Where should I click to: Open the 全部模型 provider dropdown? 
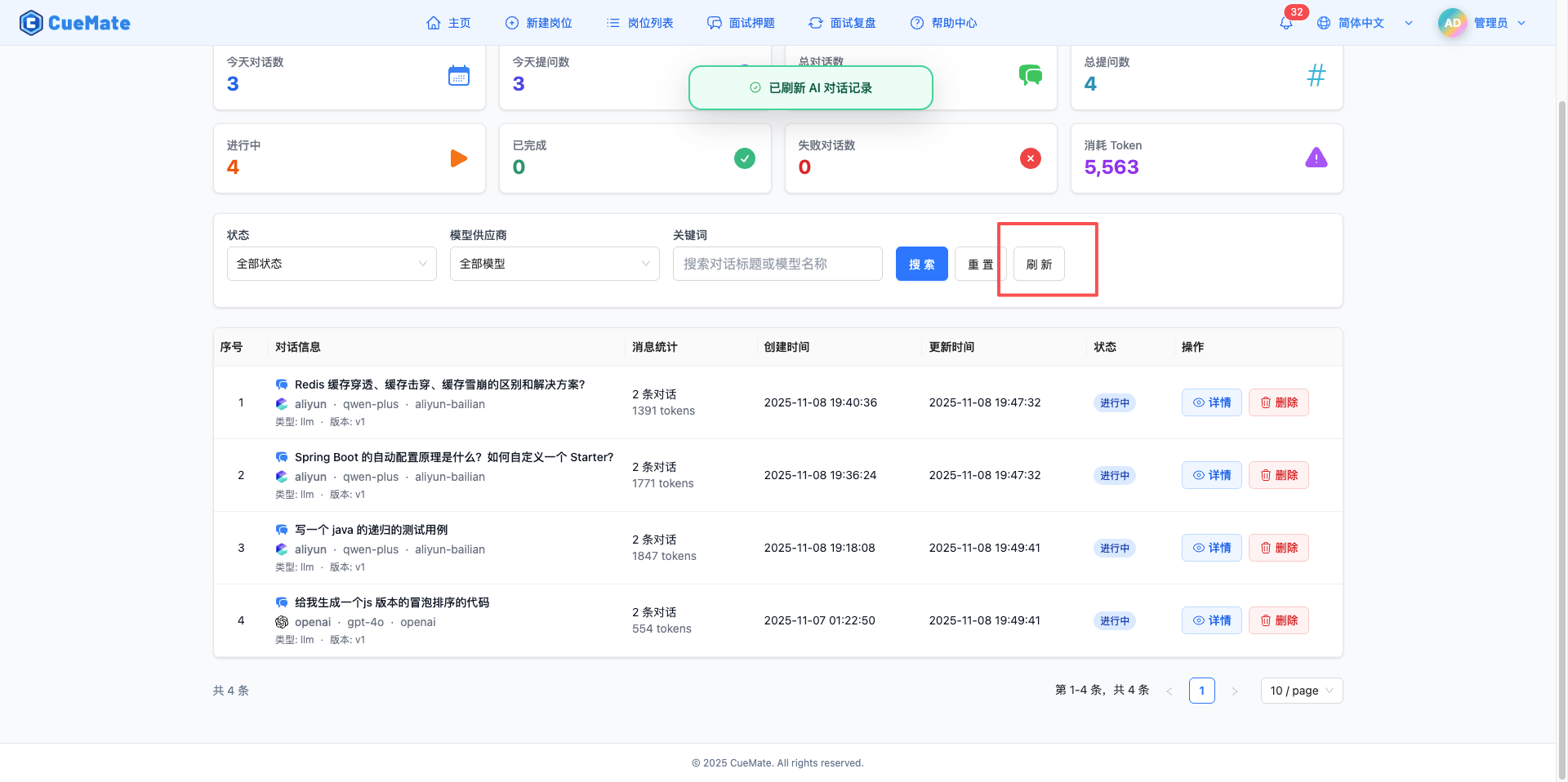[x=555, y=264]
